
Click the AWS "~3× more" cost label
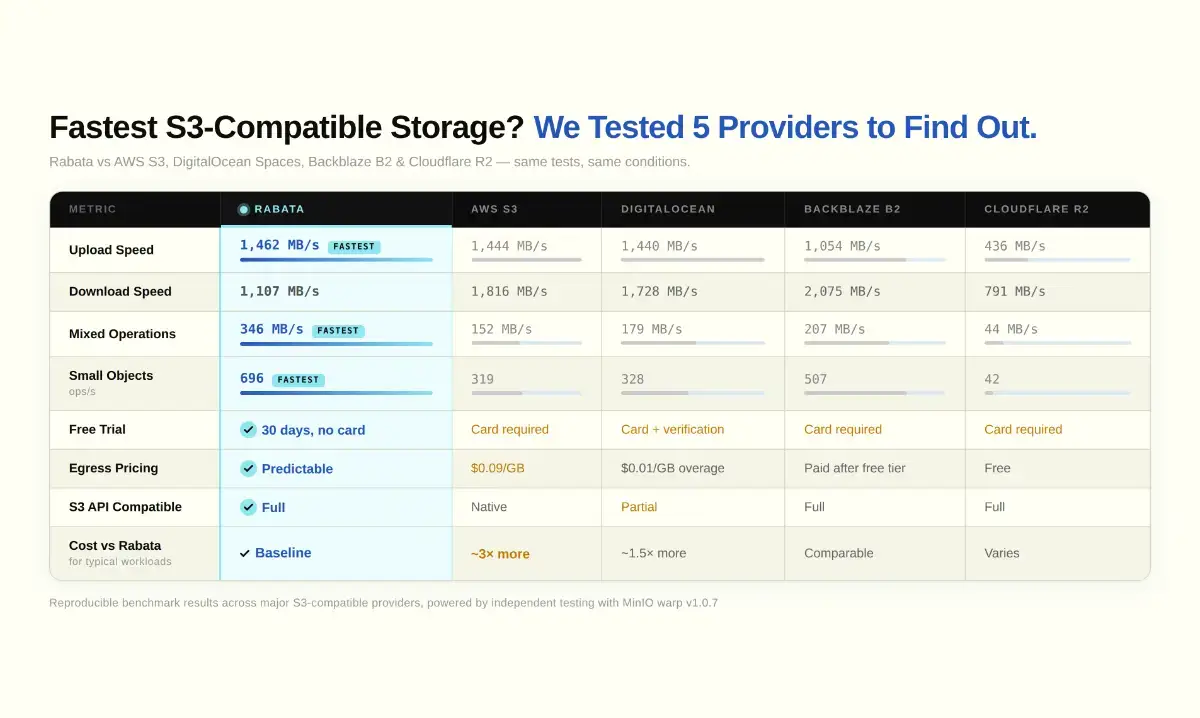500,554
